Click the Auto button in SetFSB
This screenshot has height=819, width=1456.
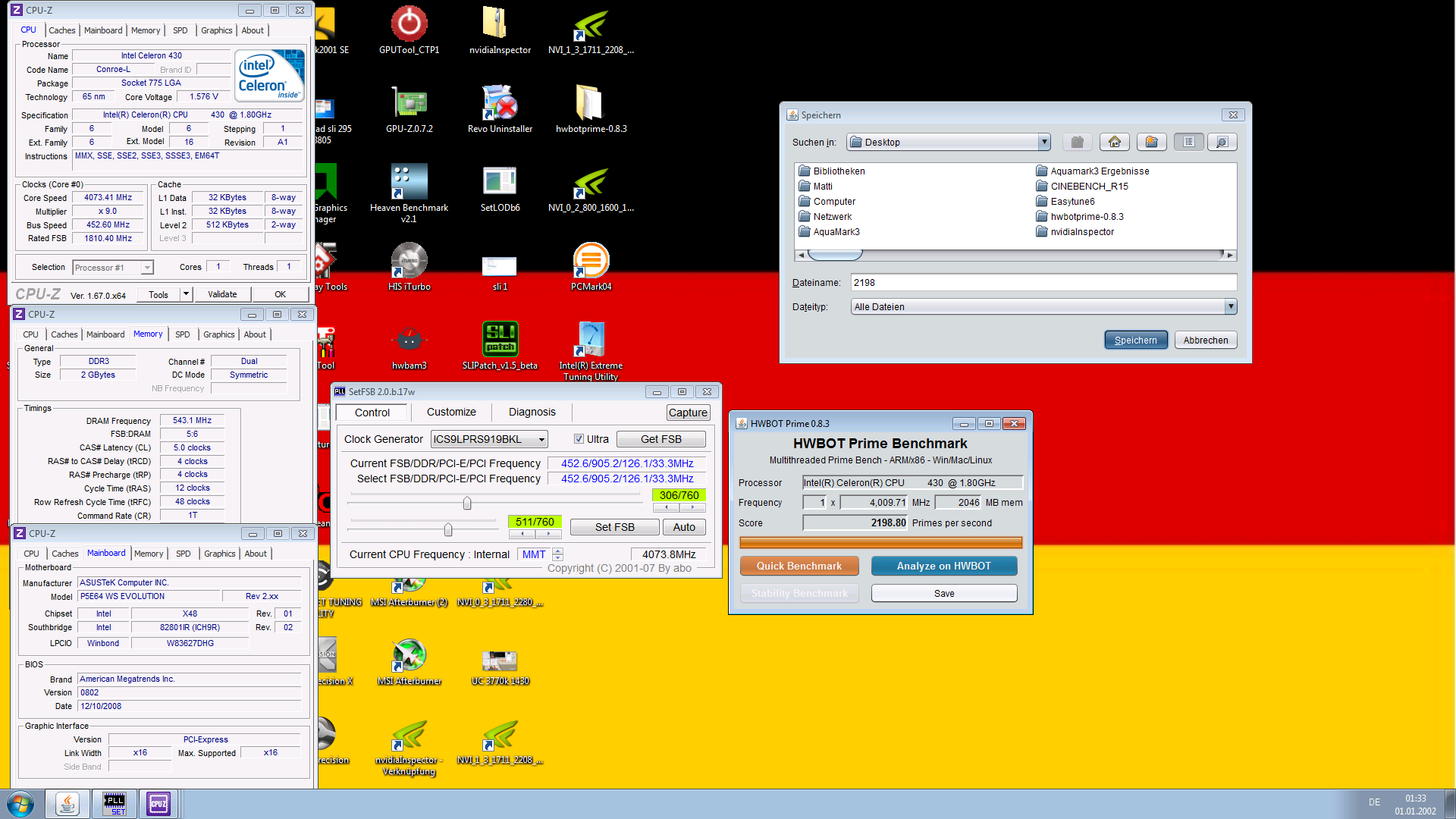684,527
